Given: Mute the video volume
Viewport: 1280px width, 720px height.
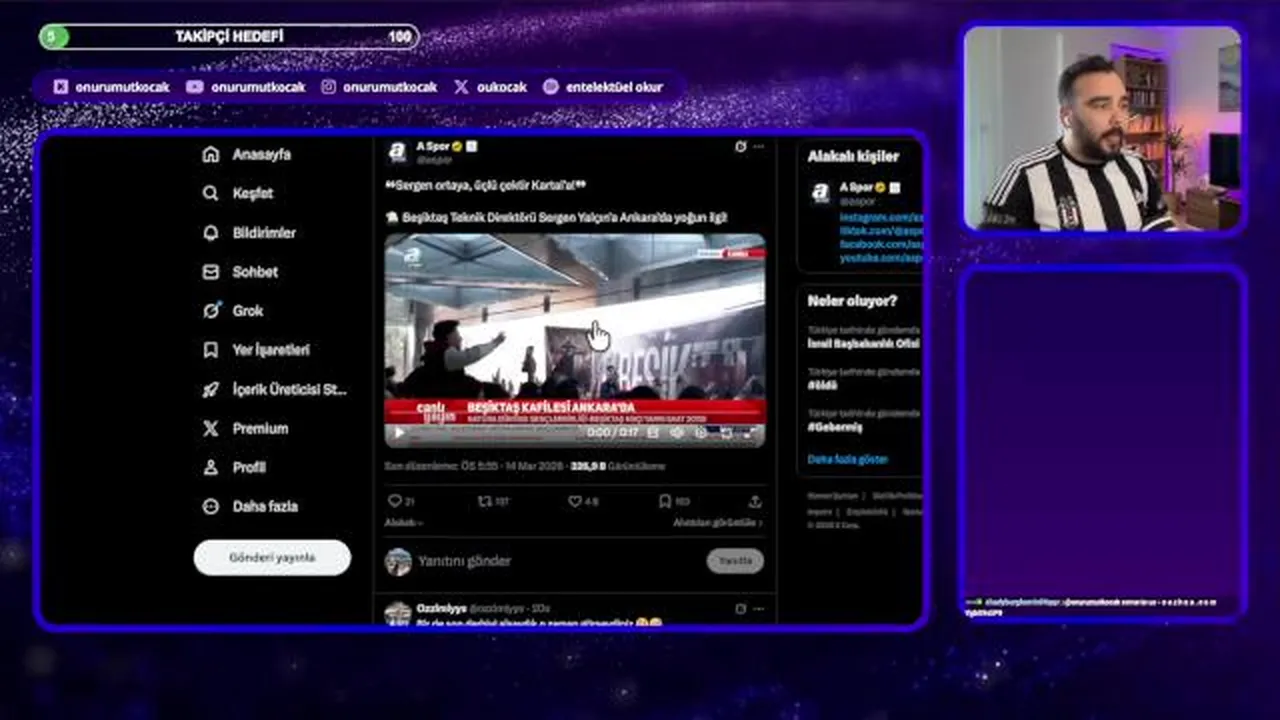Looking at the screenshot, I should click(x=677, y=433).
